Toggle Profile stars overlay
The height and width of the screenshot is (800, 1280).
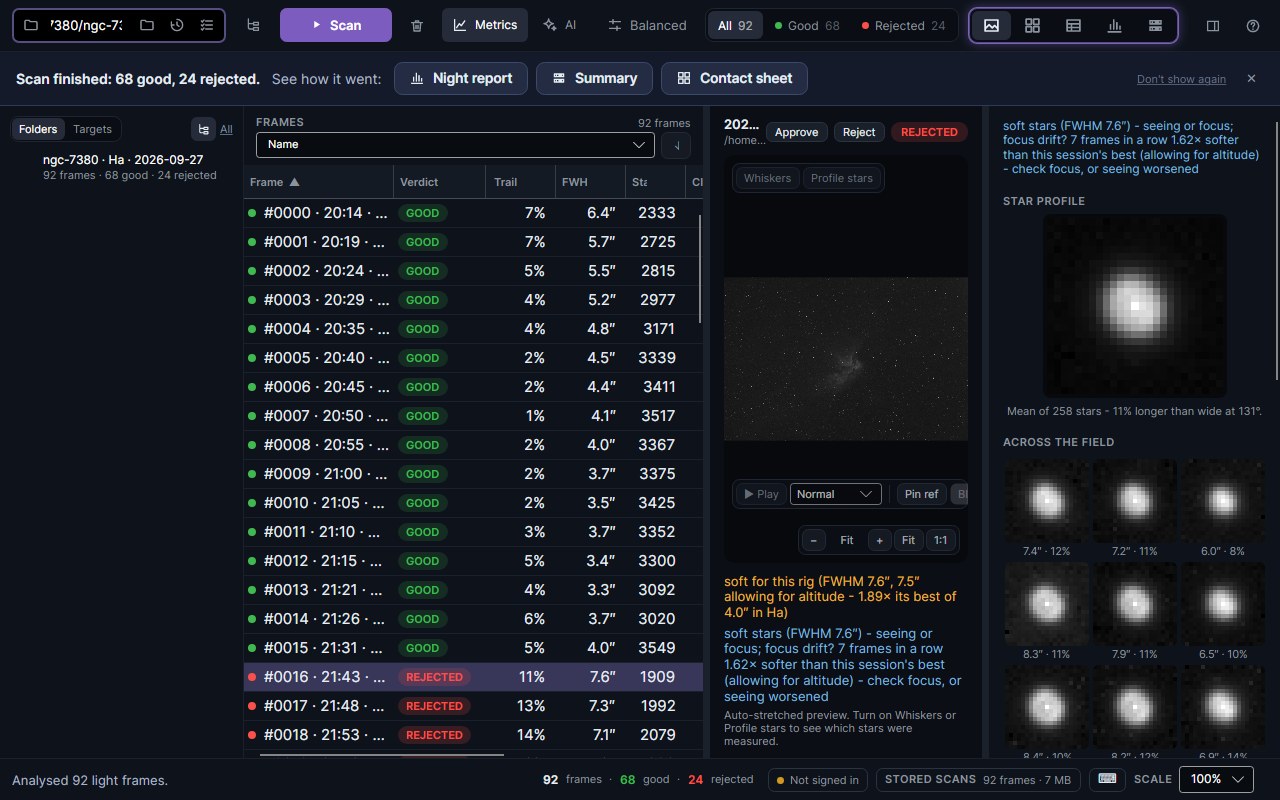point(841,178)
